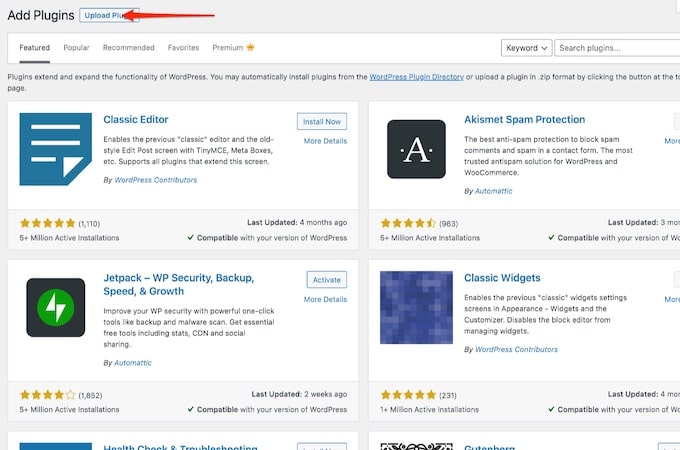Switch to the Favorites tab
Screen dimensions: 680x450
click(x=183, y=48)
